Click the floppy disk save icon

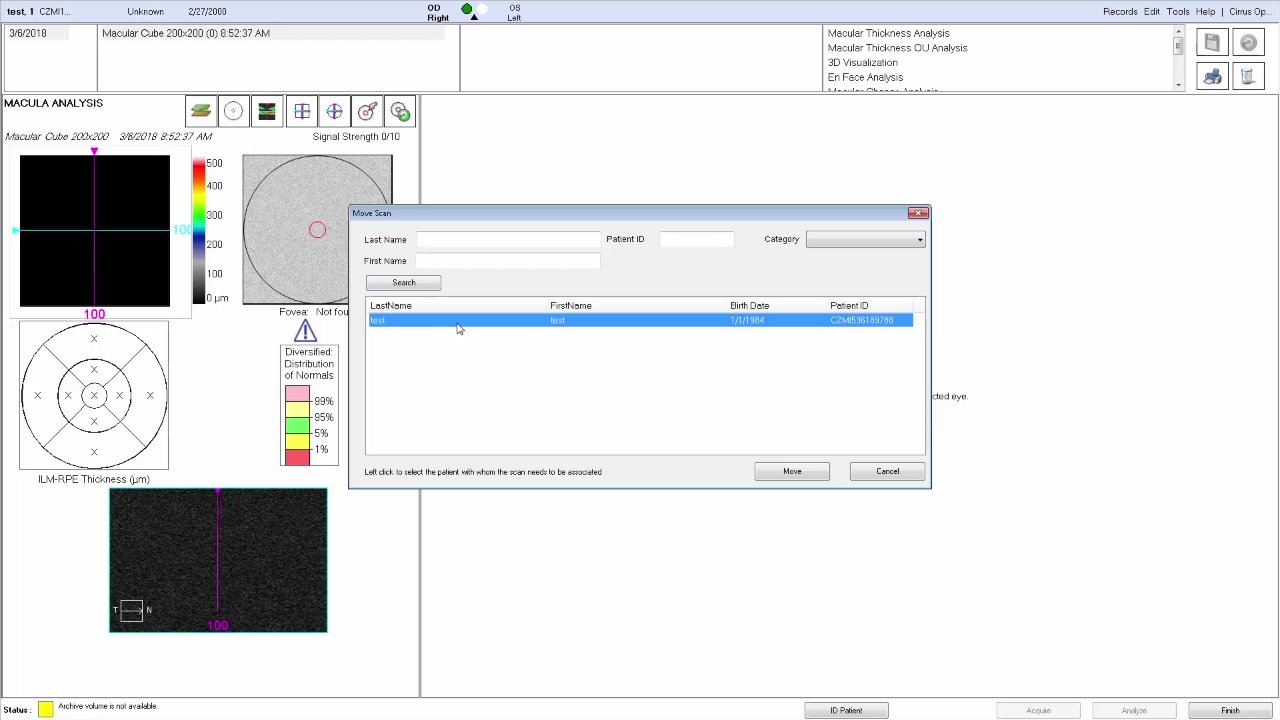(x=1212, y=43)
